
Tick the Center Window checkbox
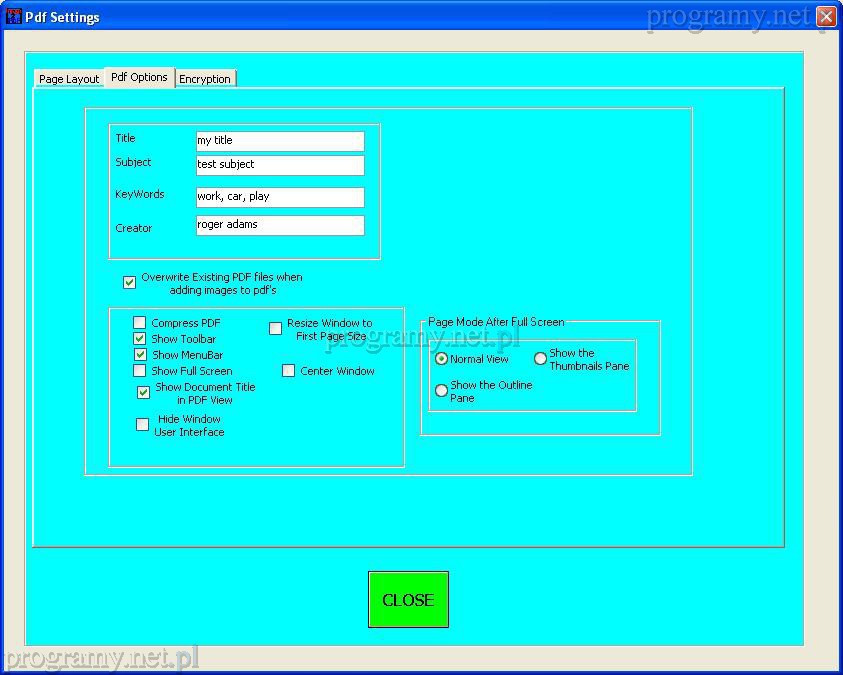[x=289, y=371]
